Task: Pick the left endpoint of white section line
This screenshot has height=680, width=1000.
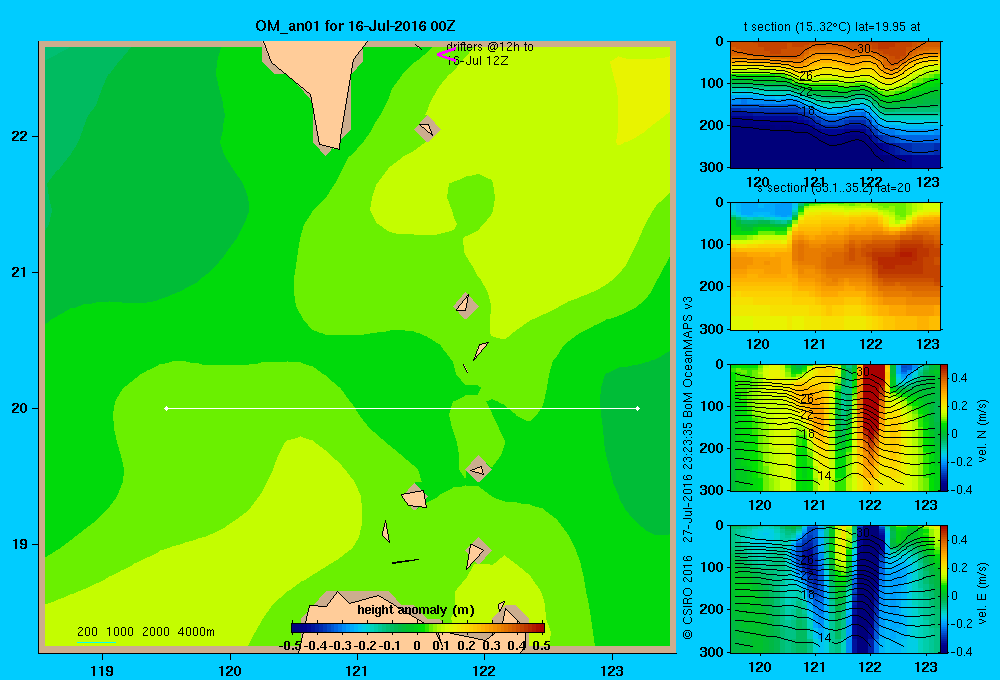Action: point(166,408)
